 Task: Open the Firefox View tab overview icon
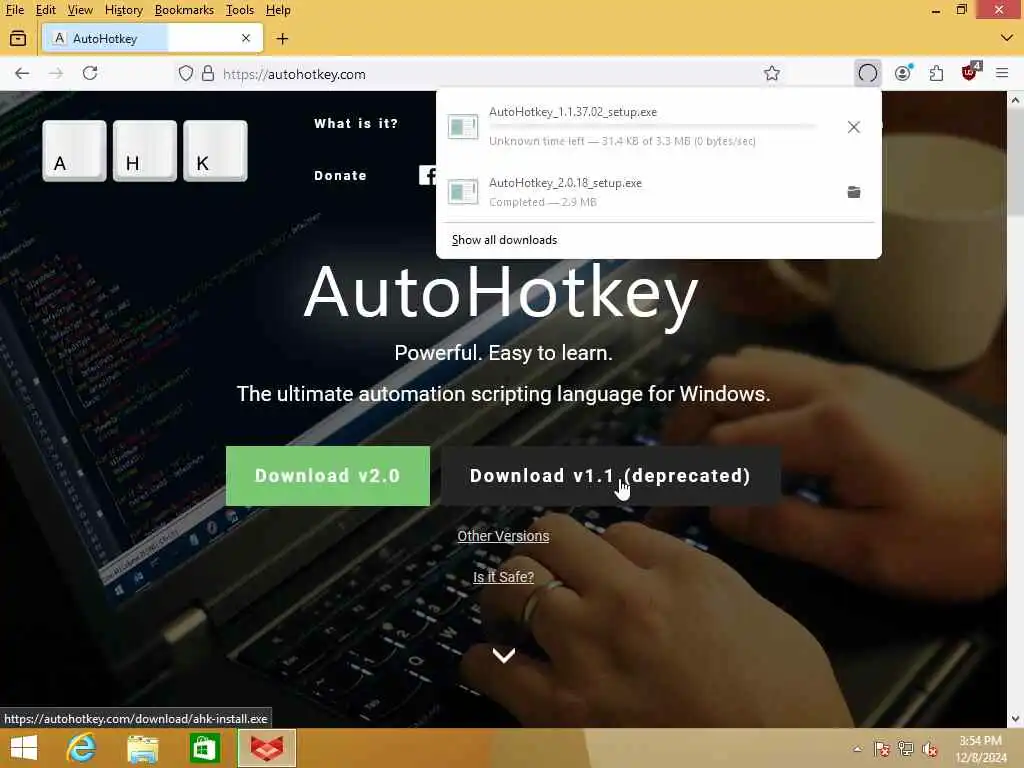pos(18,39)
